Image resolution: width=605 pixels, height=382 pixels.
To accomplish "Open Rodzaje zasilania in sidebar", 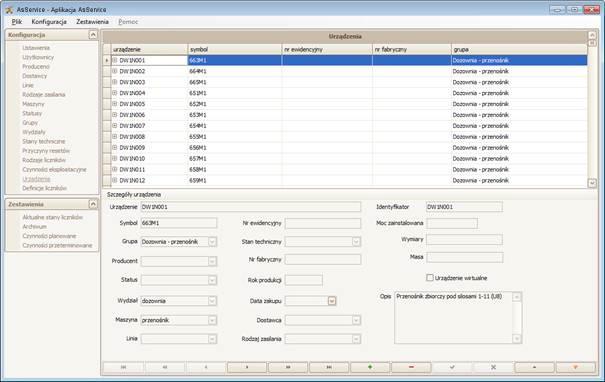I will point(44,95).
